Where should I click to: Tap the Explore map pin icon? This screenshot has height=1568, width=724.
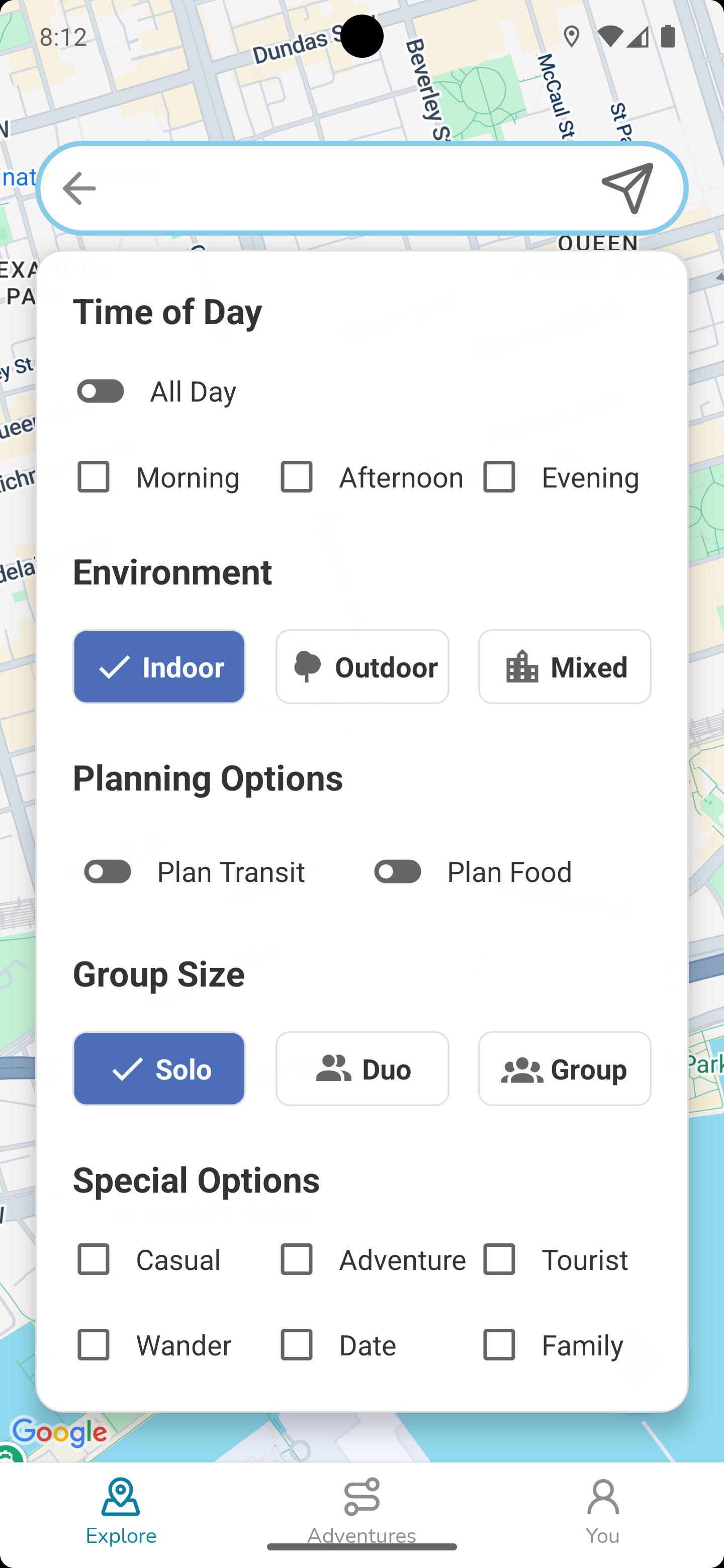pos(121,1493)
